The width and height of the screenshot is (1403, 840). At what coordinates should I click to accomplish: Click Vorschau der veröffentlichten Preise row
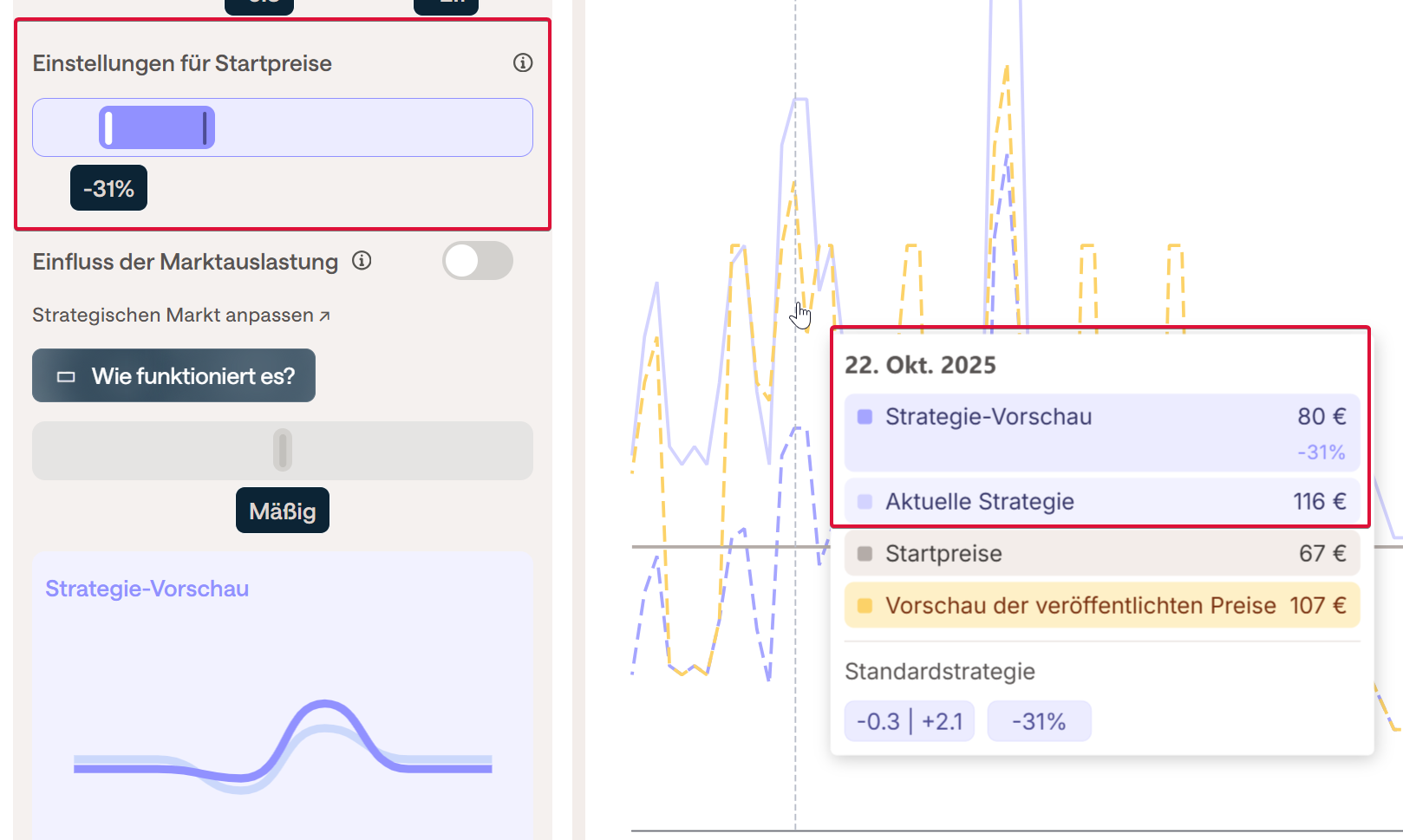[x=1101, y=606]
